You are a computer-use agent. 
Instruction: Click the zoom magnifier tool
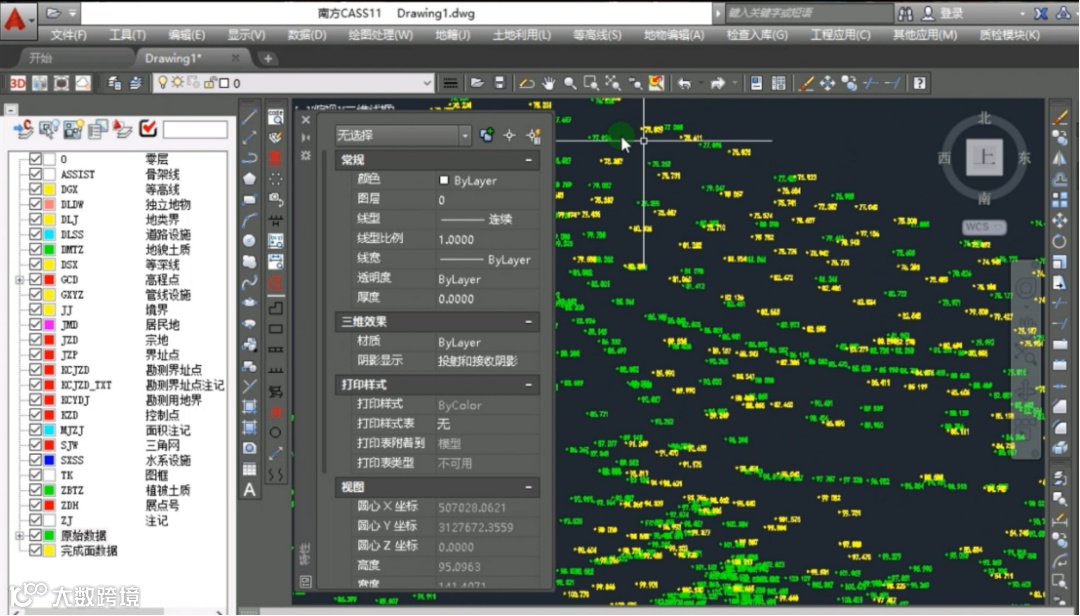click(570, 83)
